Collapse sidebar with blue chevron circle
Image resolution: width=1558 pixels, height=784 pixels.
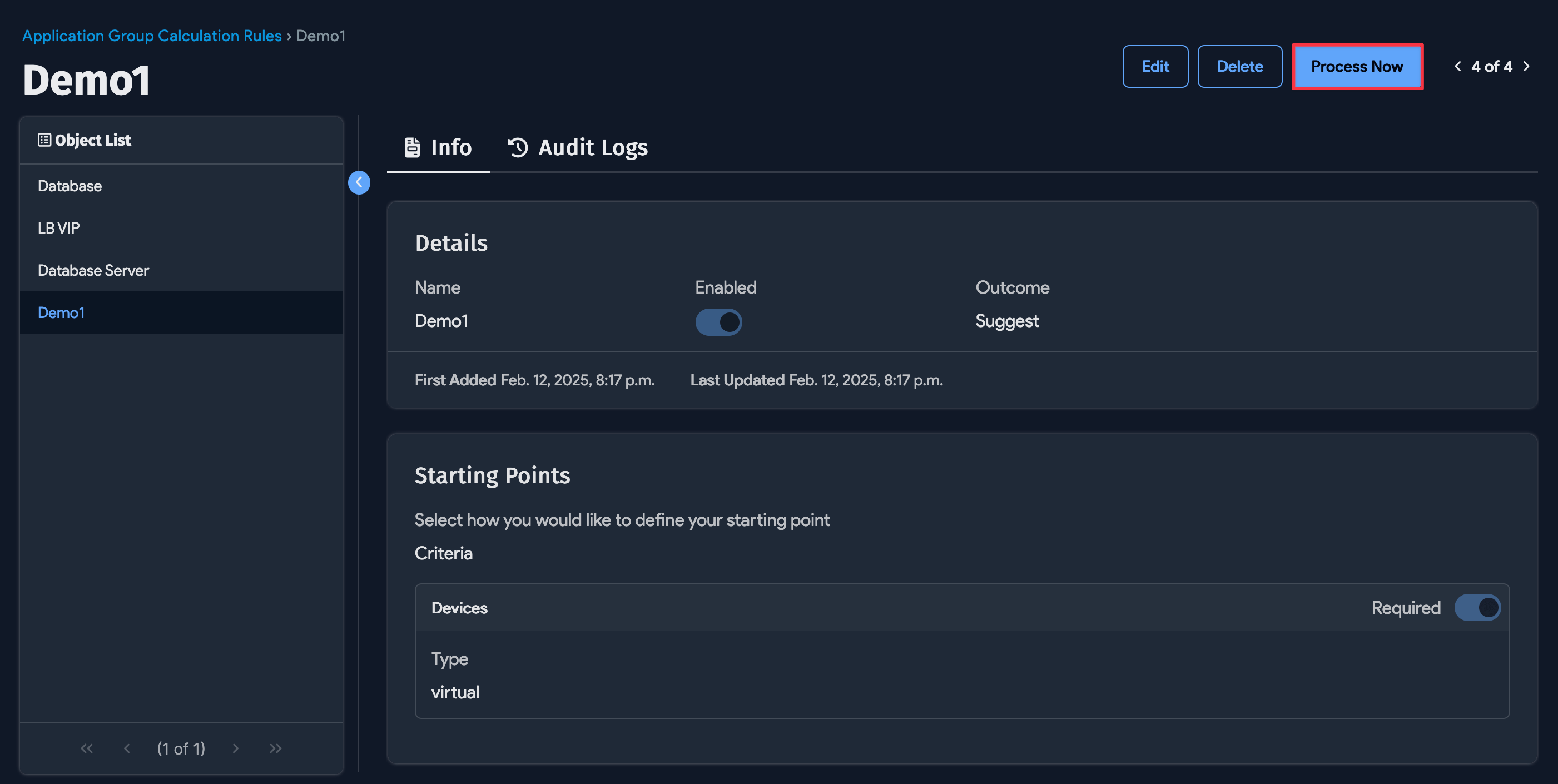pyautogui.click(x=359, y=182)
